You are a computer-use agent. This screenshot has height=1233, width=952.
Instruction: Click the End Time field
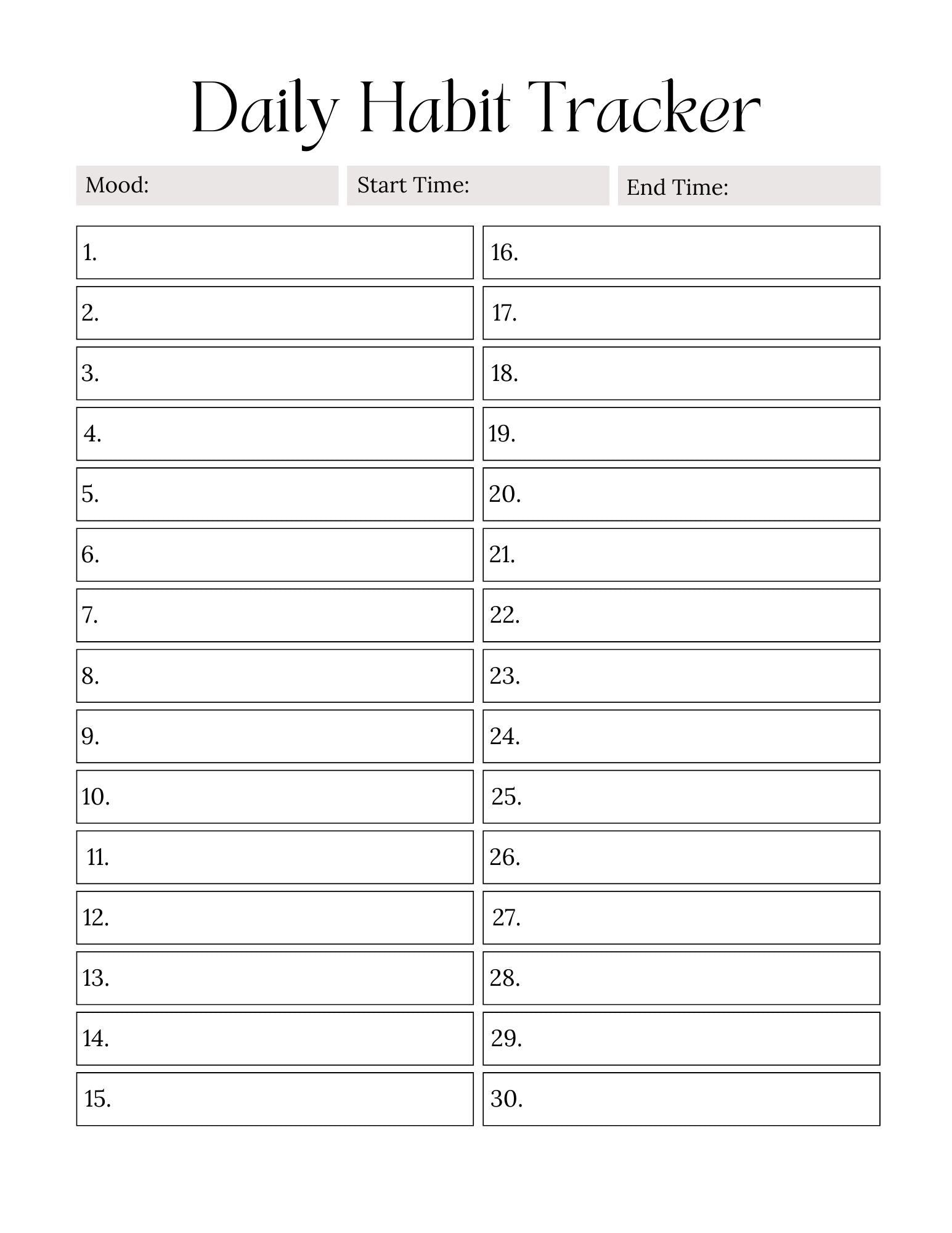(x=749, y=186)
